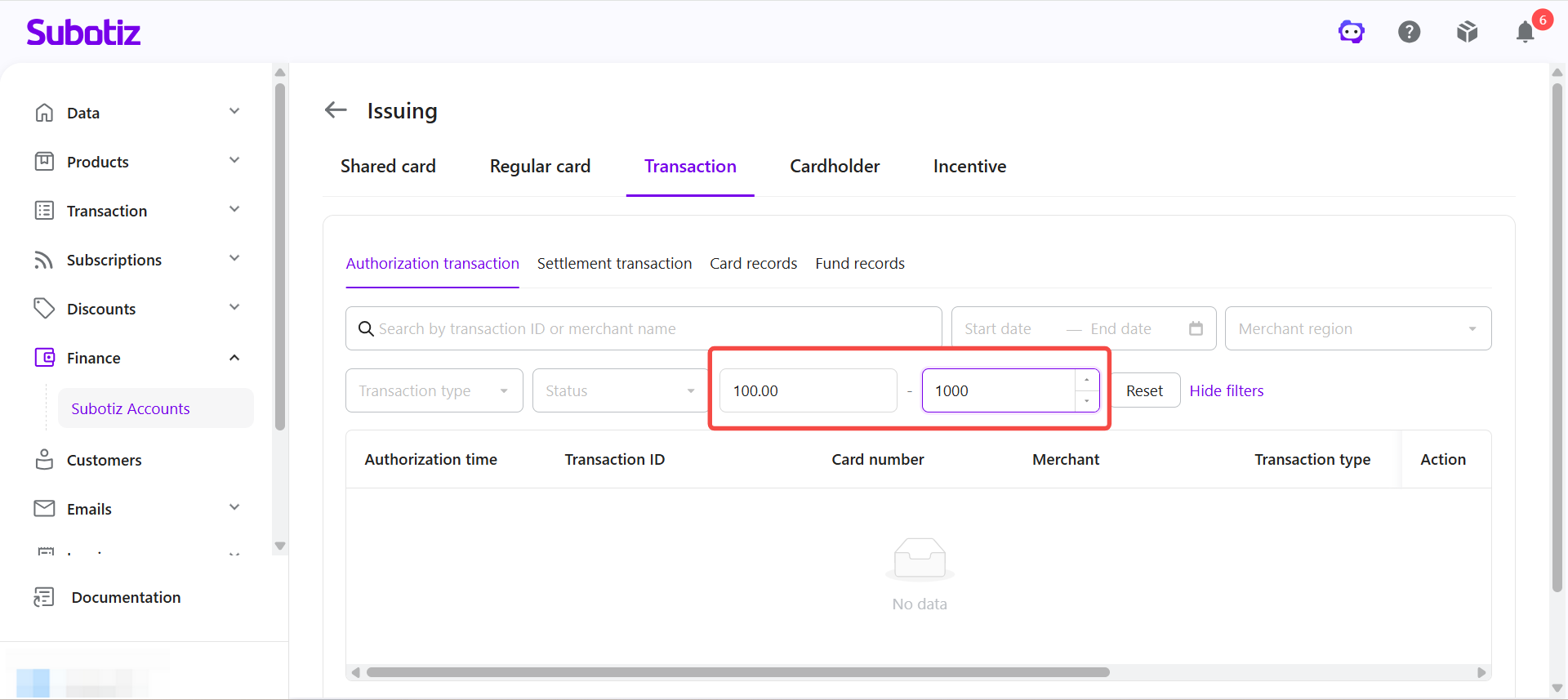The image size is (1568, 700).
Task: Click the Emails envelope icon in sidebar
Action: pos(44,509)
